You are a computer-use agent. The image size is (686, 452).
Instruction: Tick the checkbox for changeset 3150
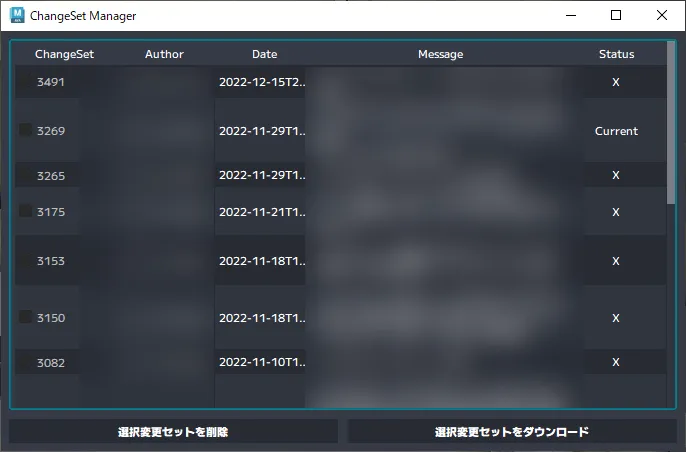[25, 317]
